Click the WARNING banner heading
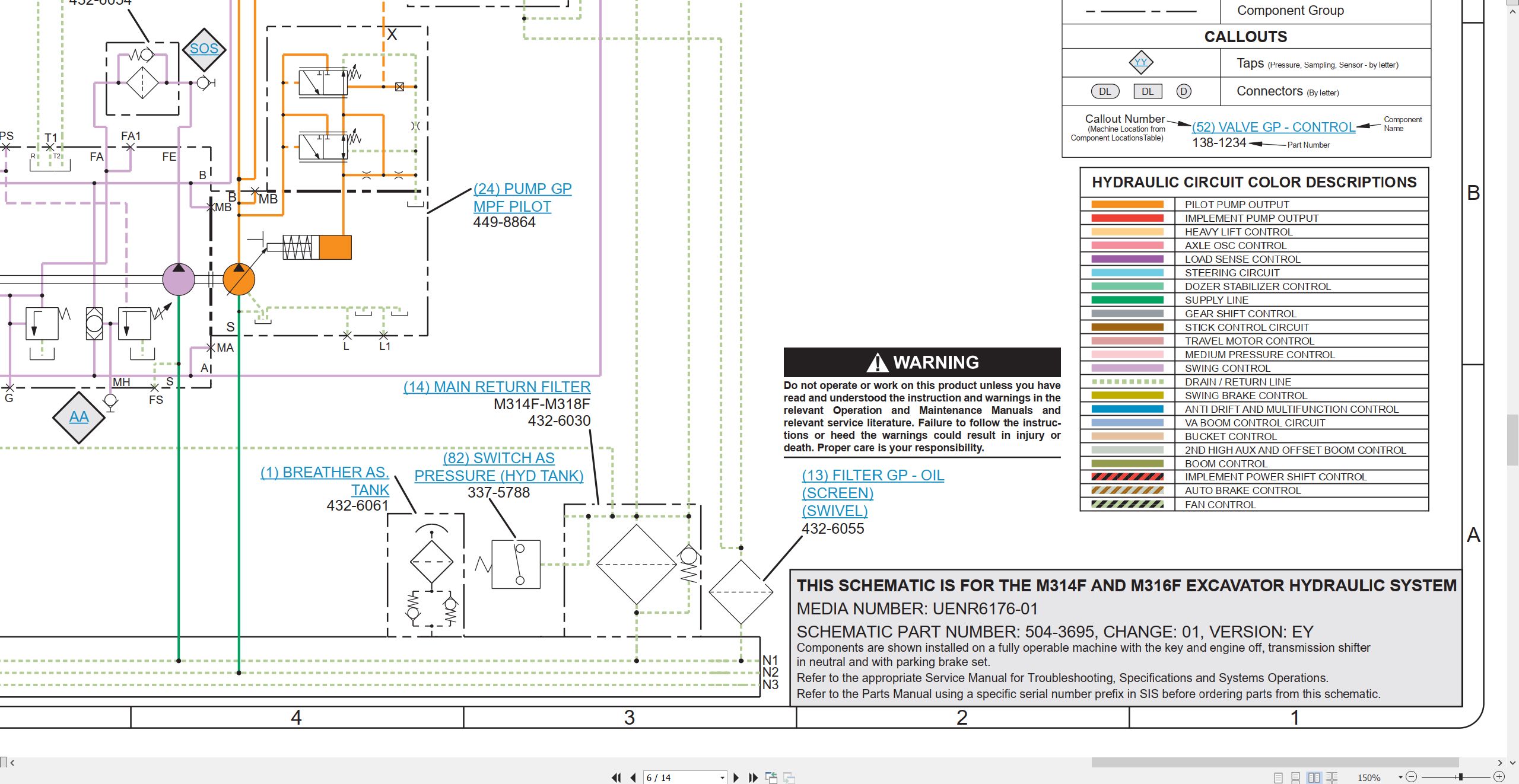The width and height of the screenshot is (1519, 784). [922, 362]
